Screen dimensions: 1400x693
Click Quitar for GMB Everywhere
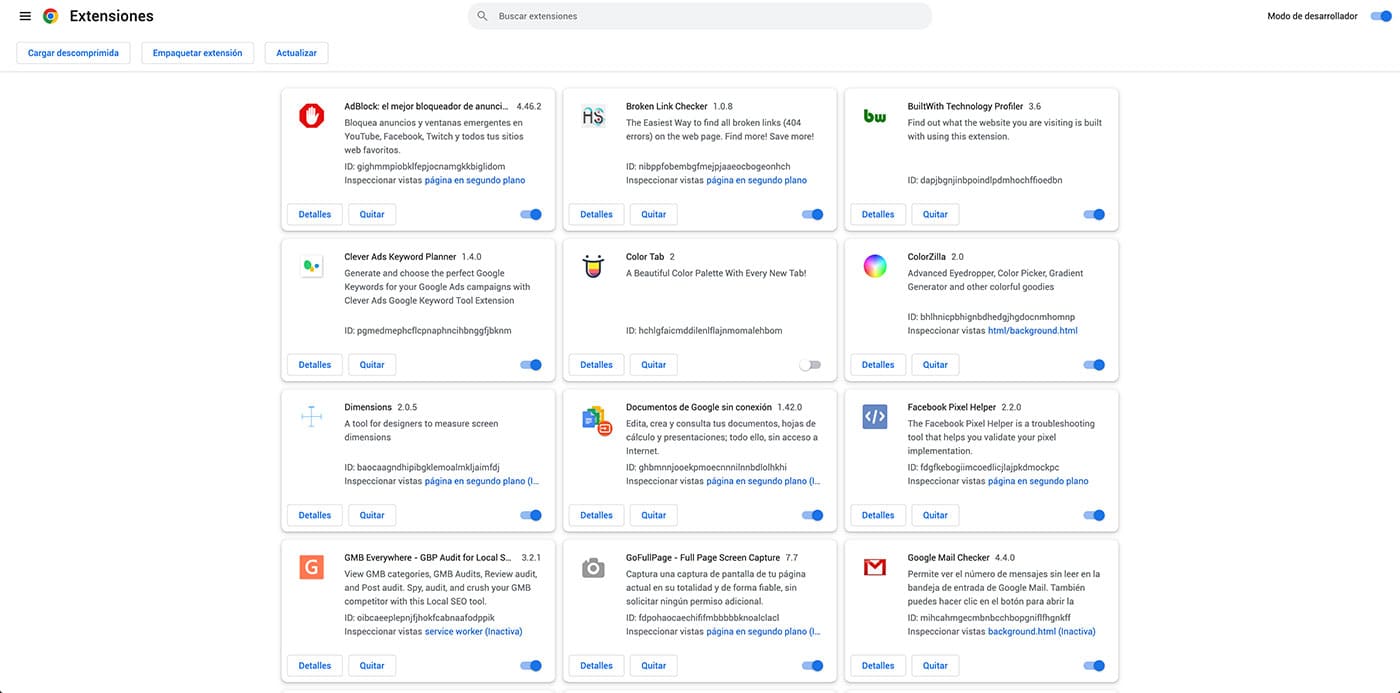click(x=372, y=665)
